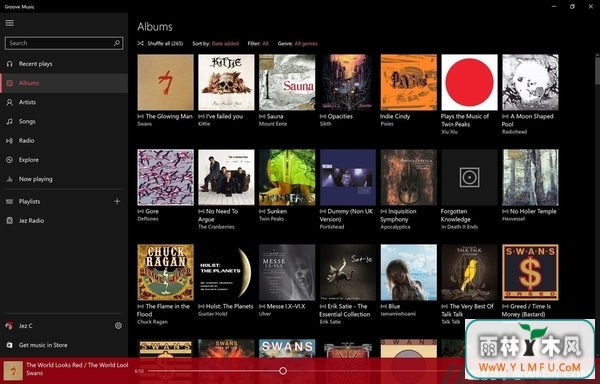Open the Jez Radio playlist
Screen dimensions: 600x384
(64, 221)
